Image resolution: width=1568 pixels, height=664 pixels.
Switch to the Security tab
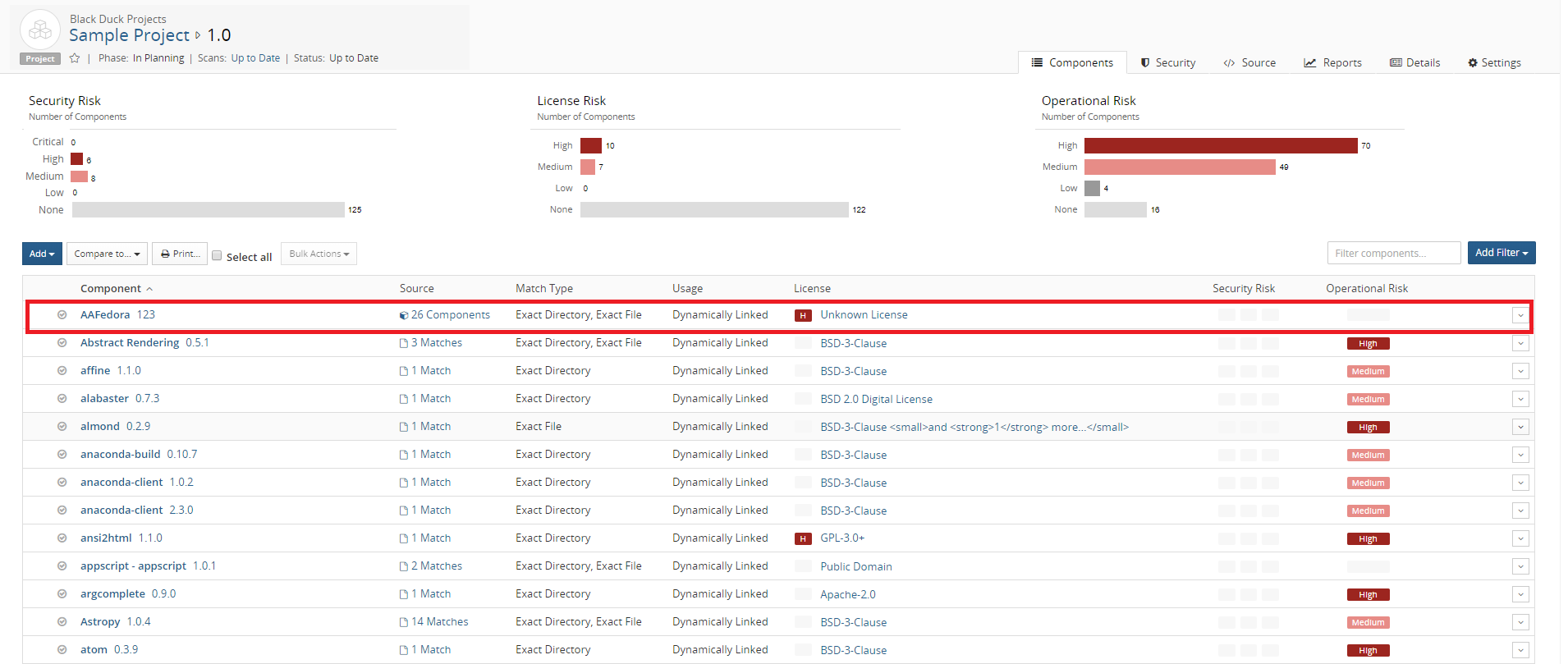(1167, 62)
